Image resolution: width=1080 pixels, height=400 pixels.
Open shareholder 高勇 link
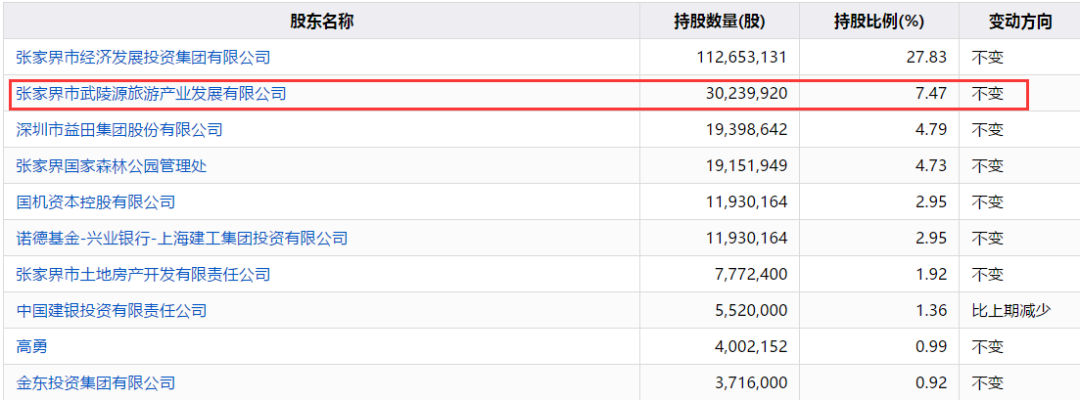31,347
